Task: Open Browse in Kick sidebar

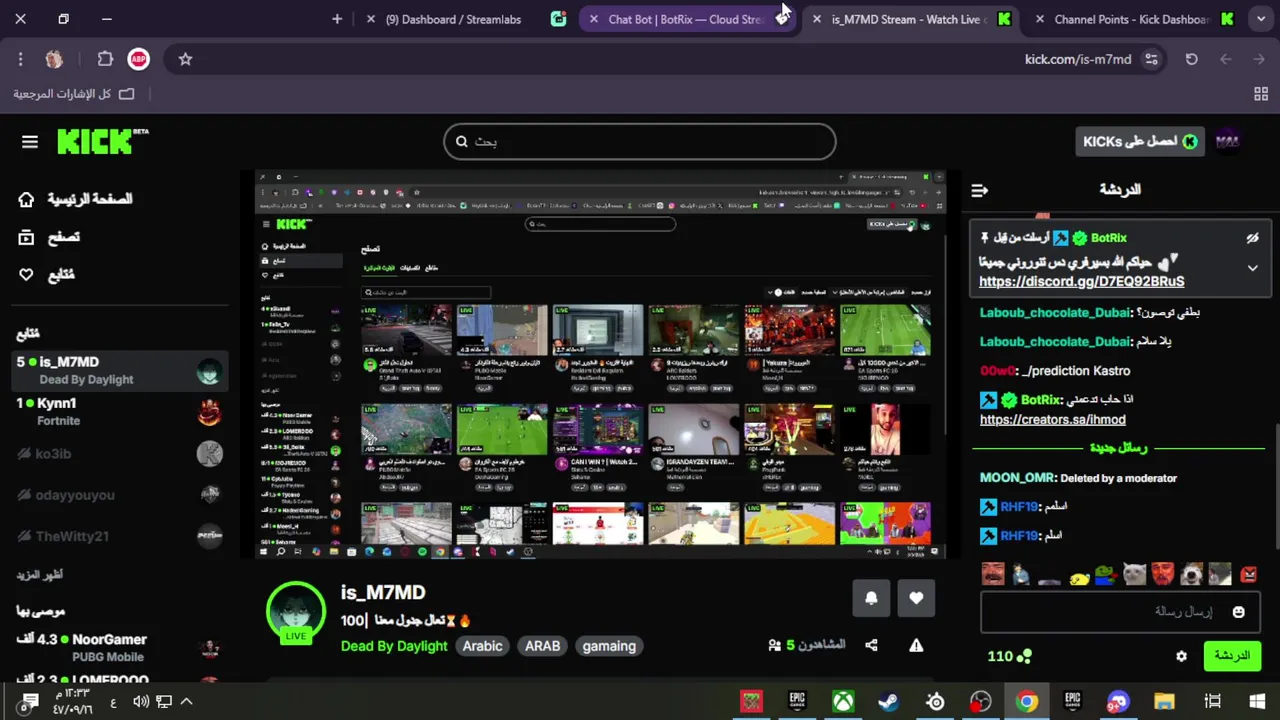Action: (x=49, y=237)
